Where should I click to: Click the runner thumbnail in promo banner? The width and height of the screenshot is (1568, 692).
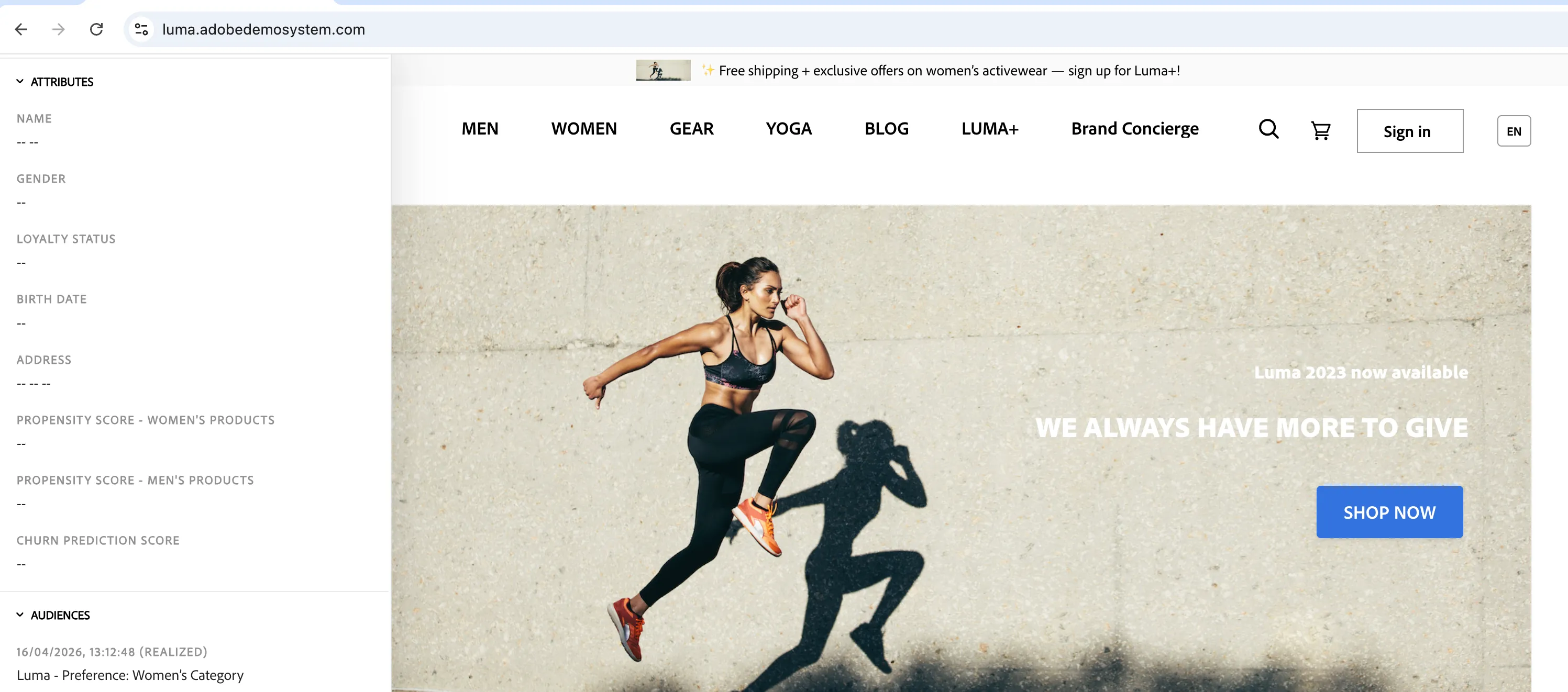click(x=663, y=70)
